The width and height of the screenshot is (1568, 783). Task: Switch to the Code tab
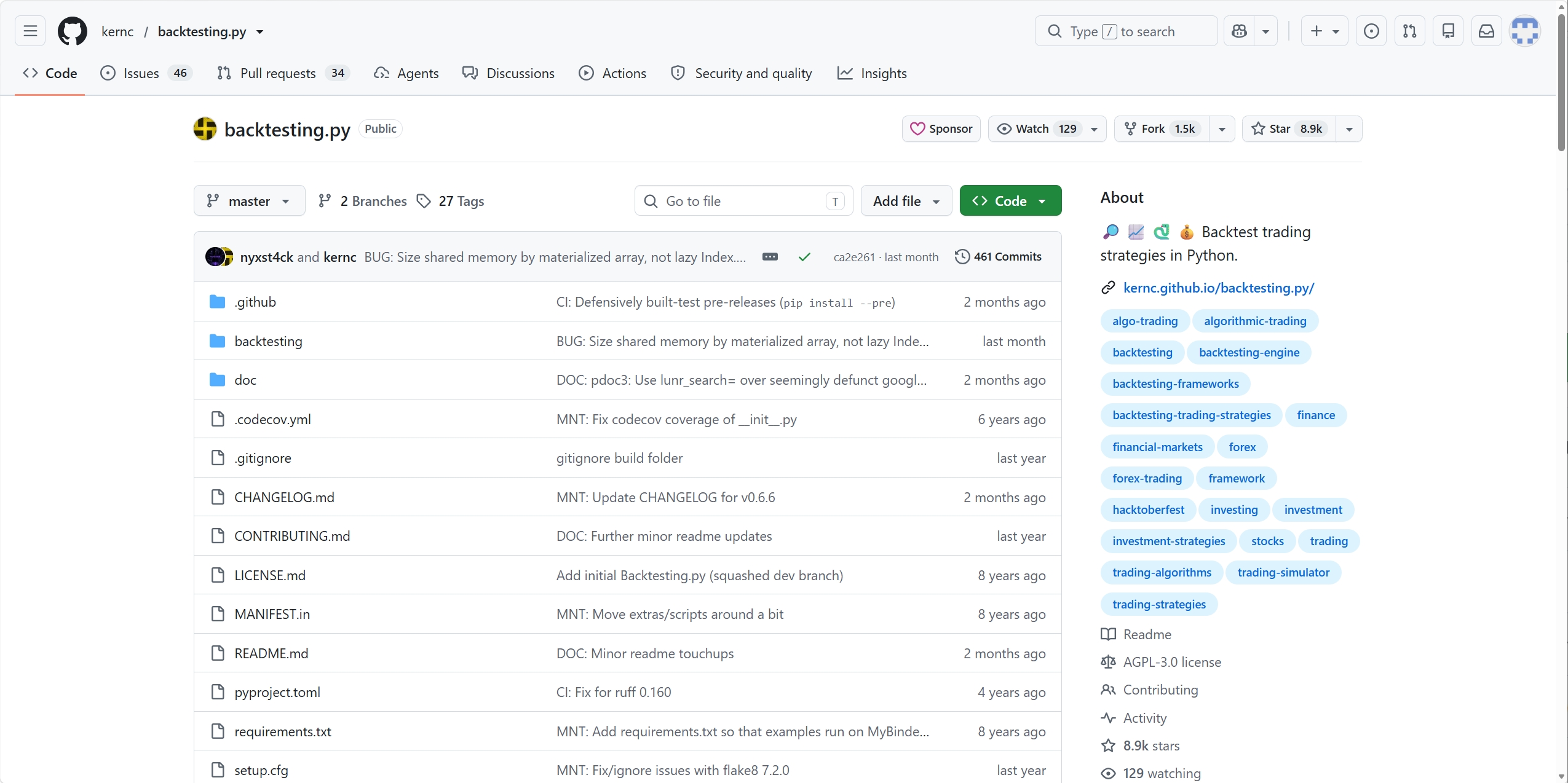50,73
